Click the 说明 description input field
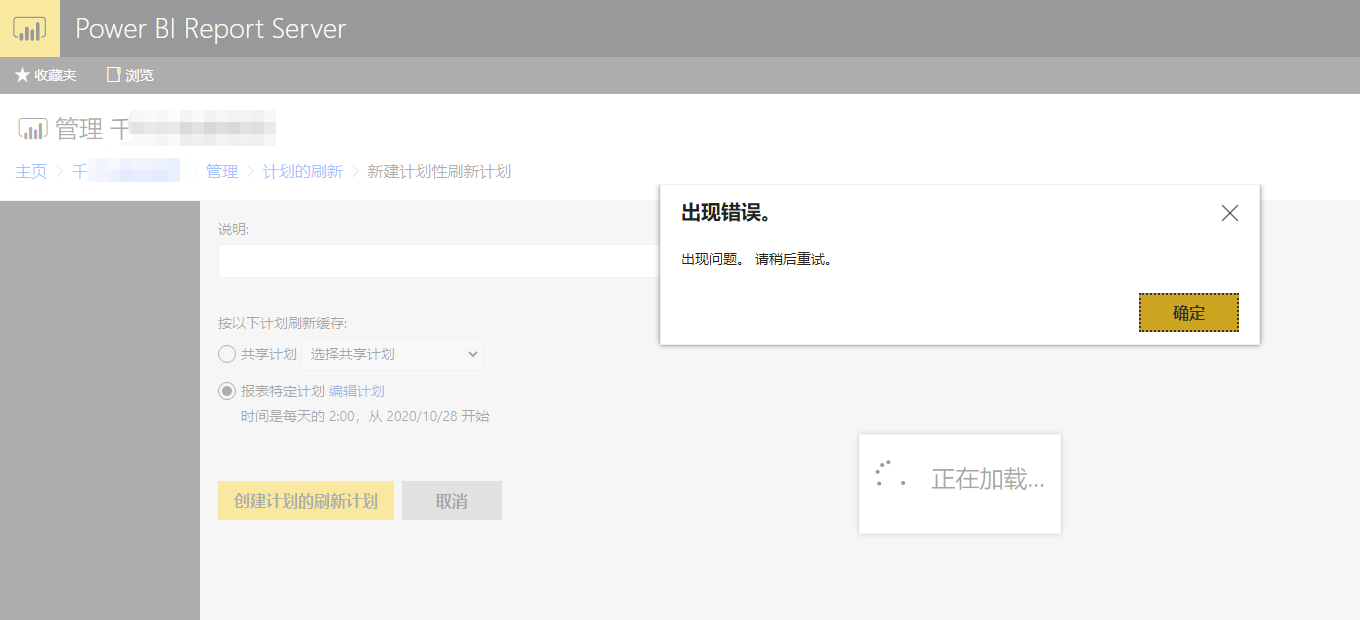 point(439,261)
